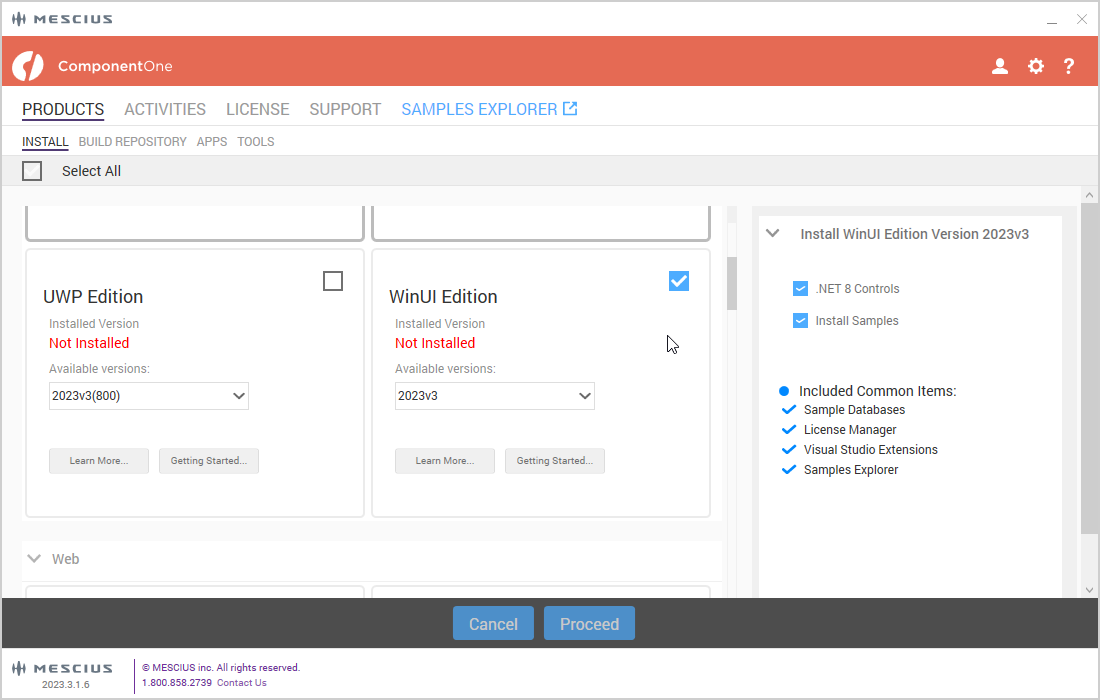
Task: Uncheck the .NET 8 Controls option
Action: click(800, 289)
